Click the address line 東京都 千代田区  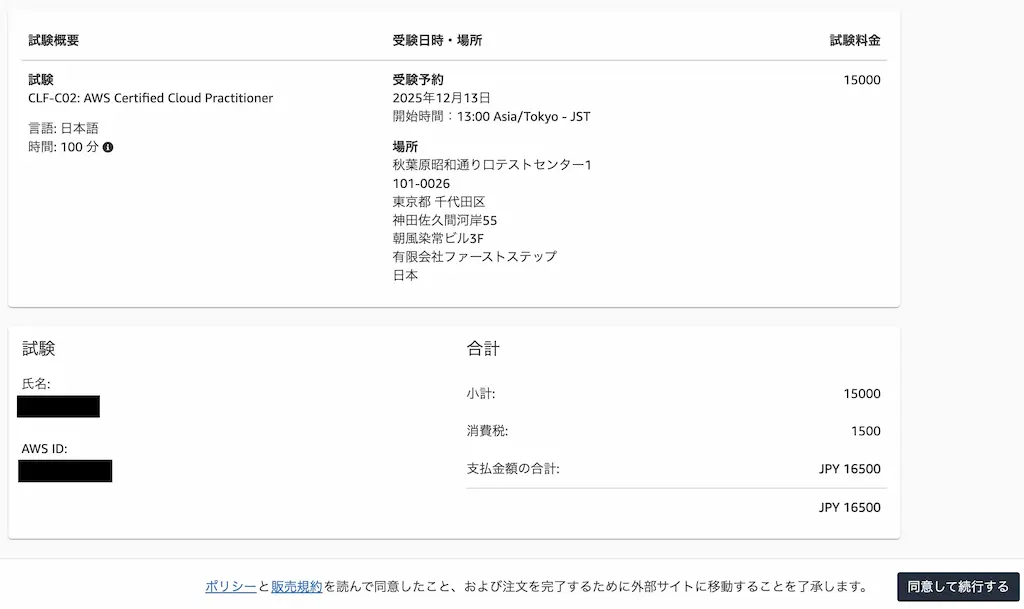click(x=439, y=202)
